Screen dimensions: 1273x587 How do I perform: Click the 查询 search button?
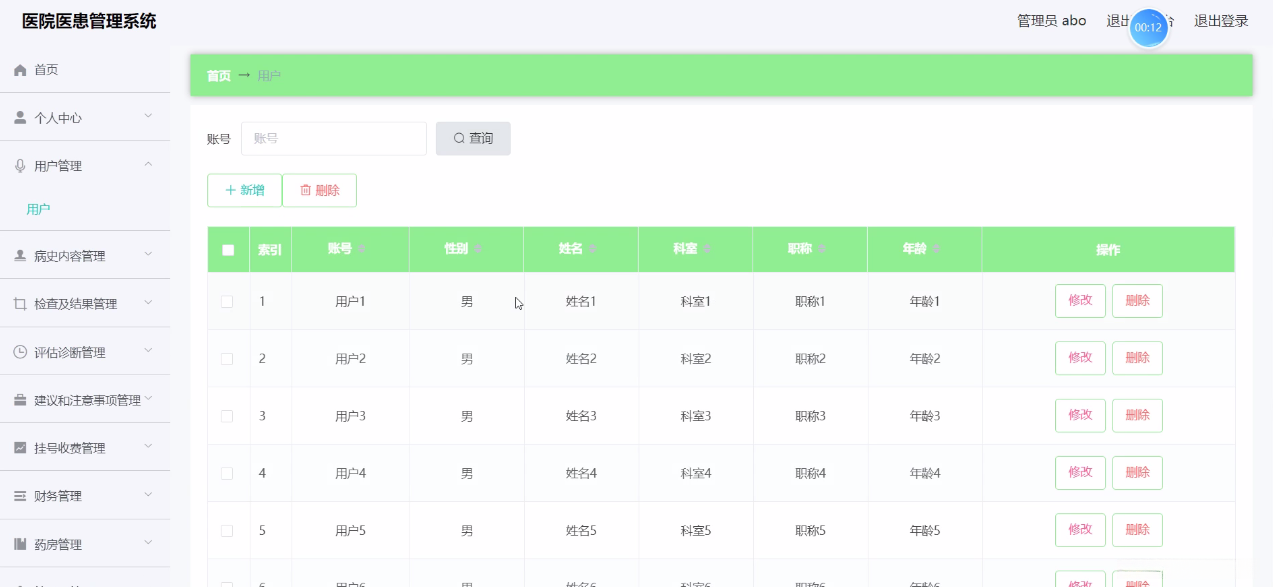(473, 139)
